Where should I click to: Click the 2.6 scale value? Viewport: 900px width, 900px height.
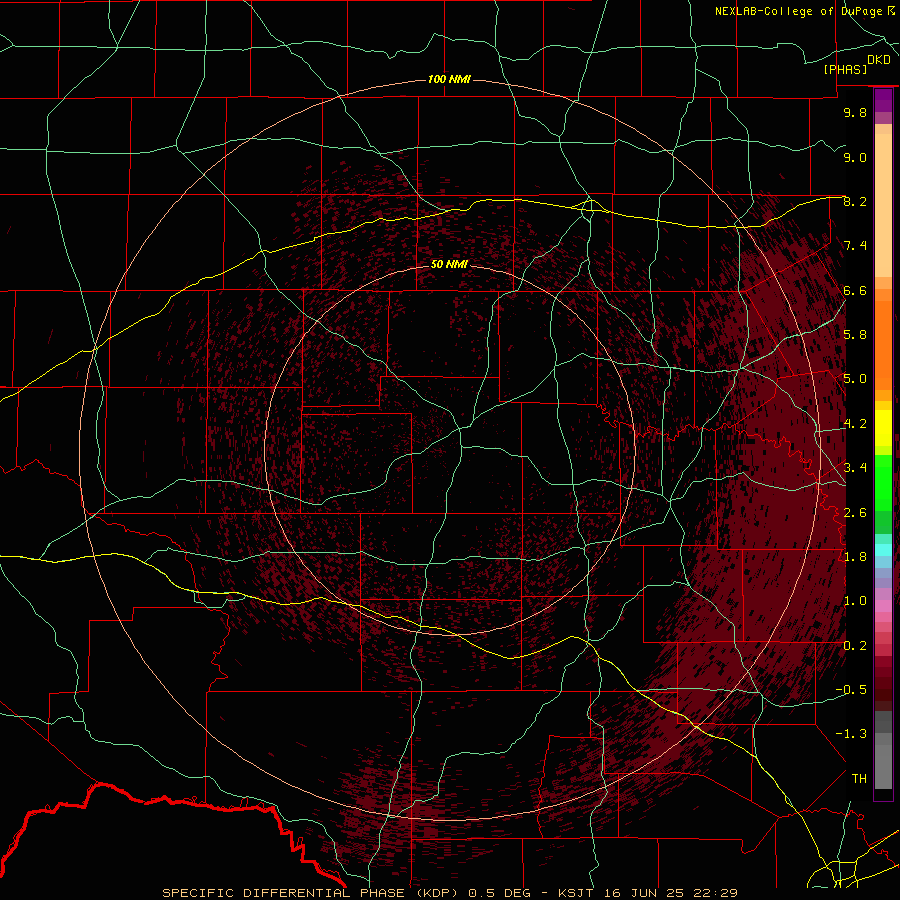855,512
